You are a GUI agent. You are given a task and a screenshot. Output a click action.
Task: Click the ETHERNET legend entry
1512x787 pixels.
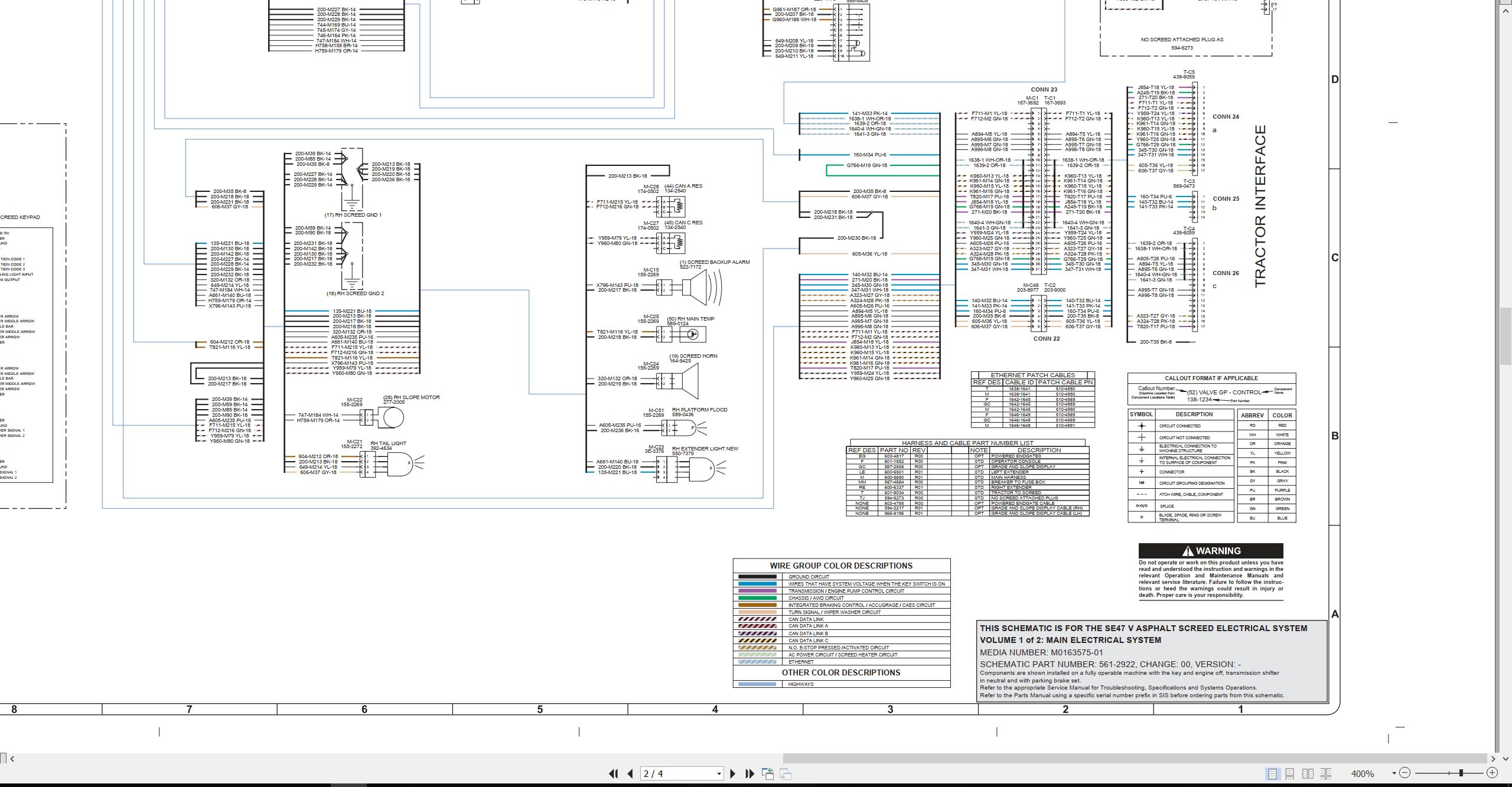click(x=801, y=662)
